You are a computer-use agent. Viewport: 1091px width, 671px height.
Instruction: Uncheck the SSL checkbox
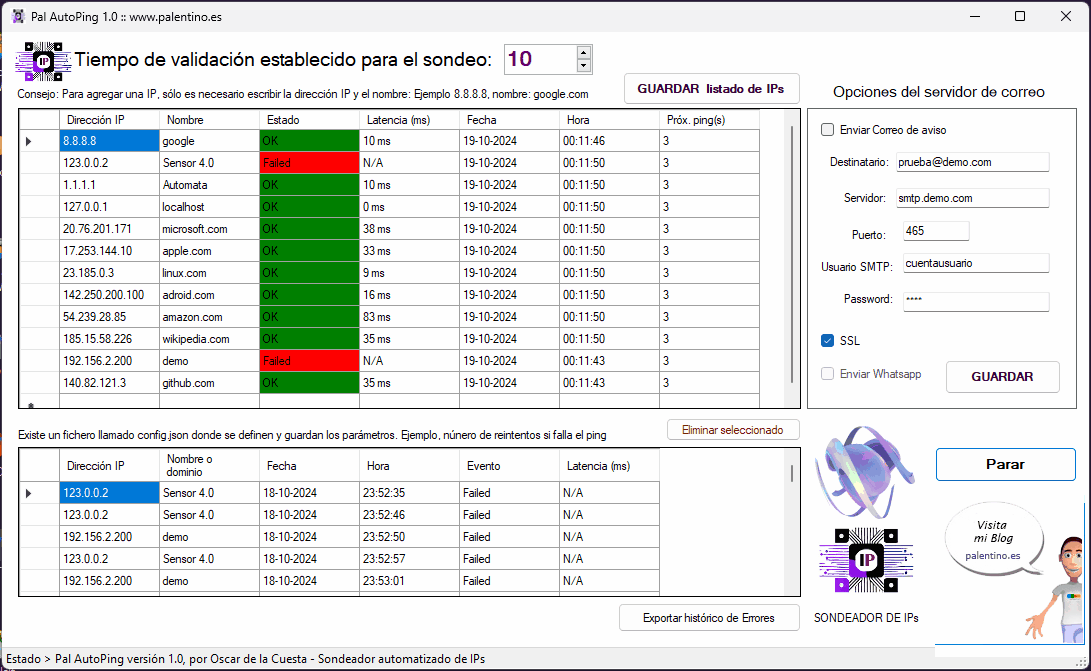point(828,341)
